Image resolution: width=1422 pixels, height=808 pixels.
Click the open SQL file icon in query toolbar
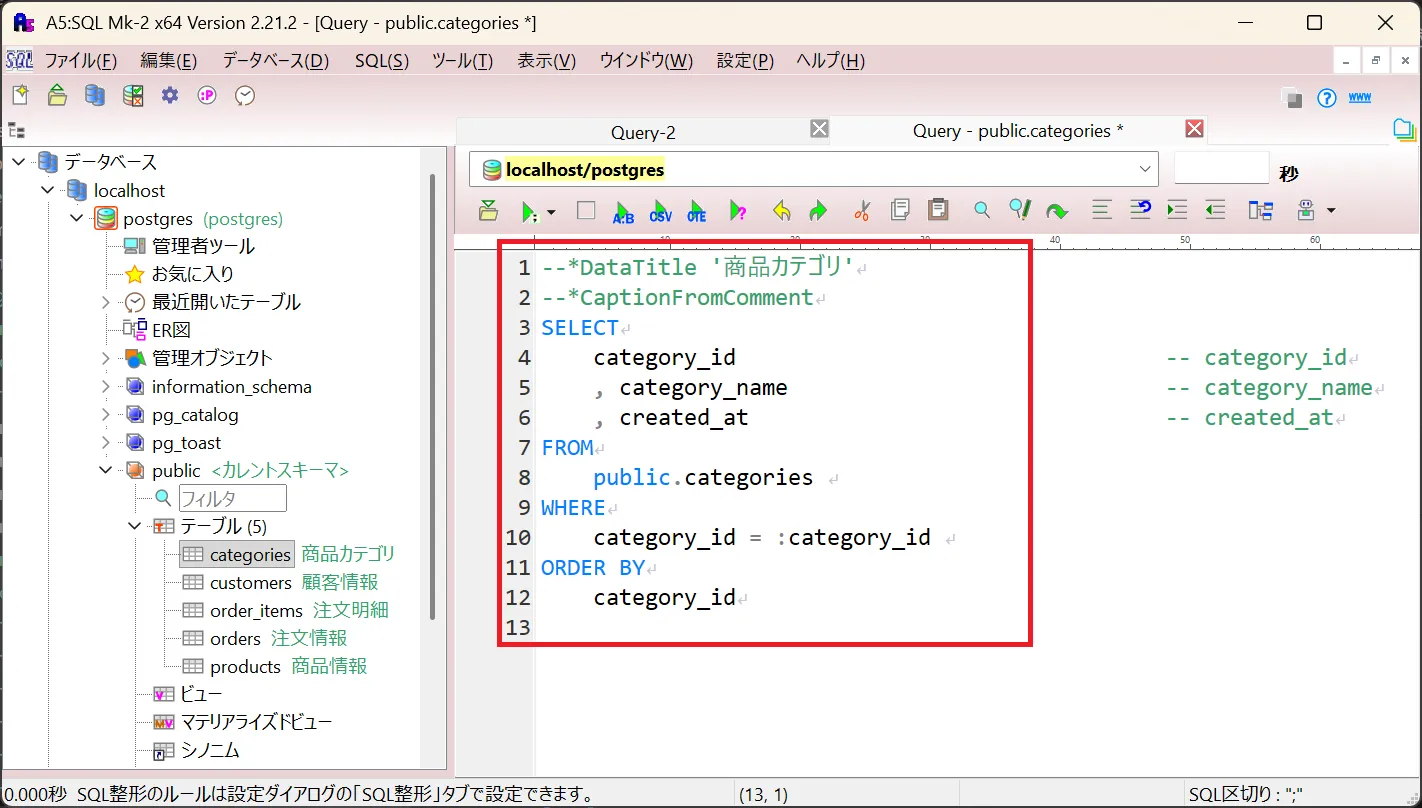coord(488,210)
